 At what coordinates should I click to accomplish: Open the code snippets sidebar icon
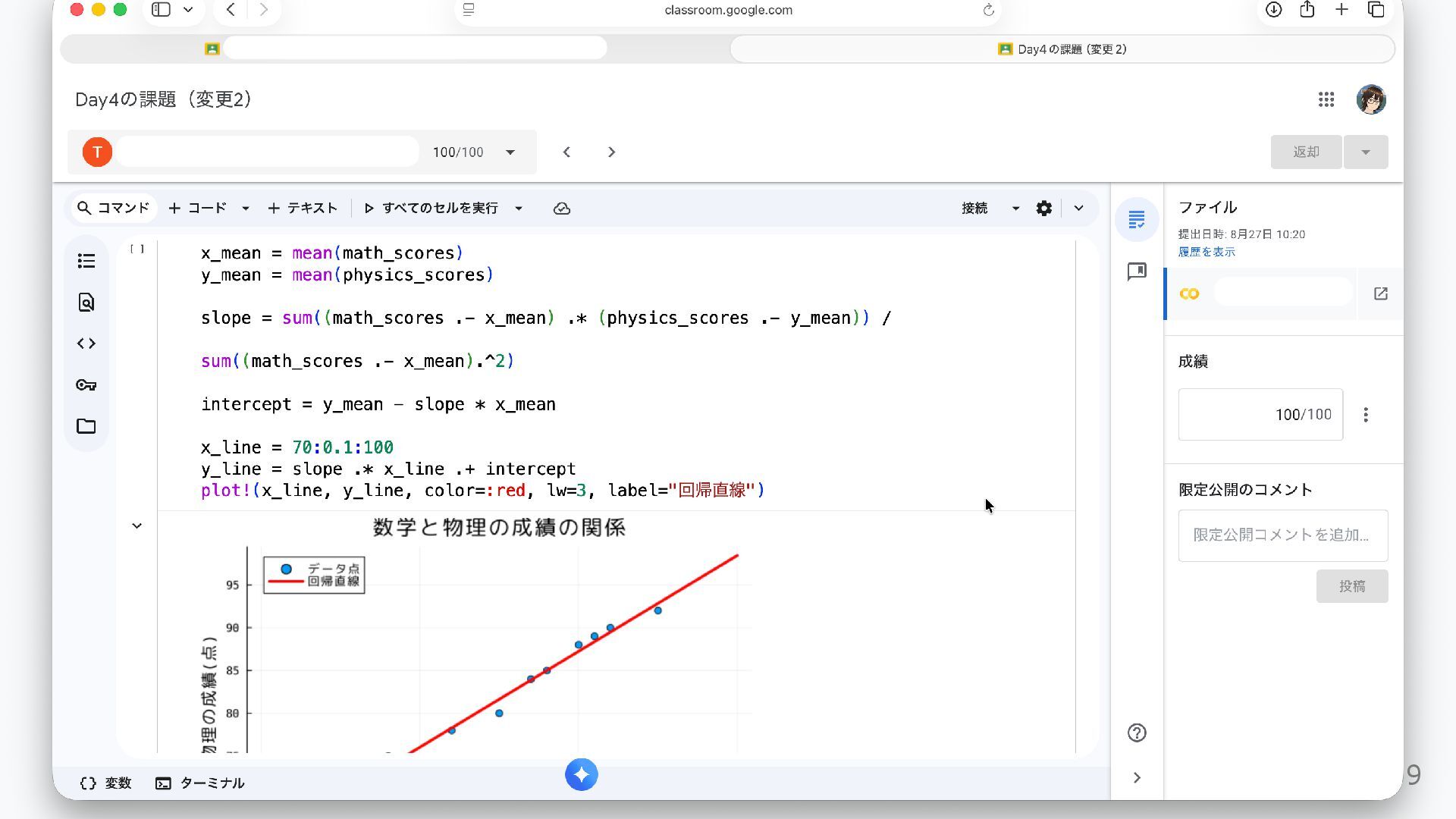click(x=86, y=344)
